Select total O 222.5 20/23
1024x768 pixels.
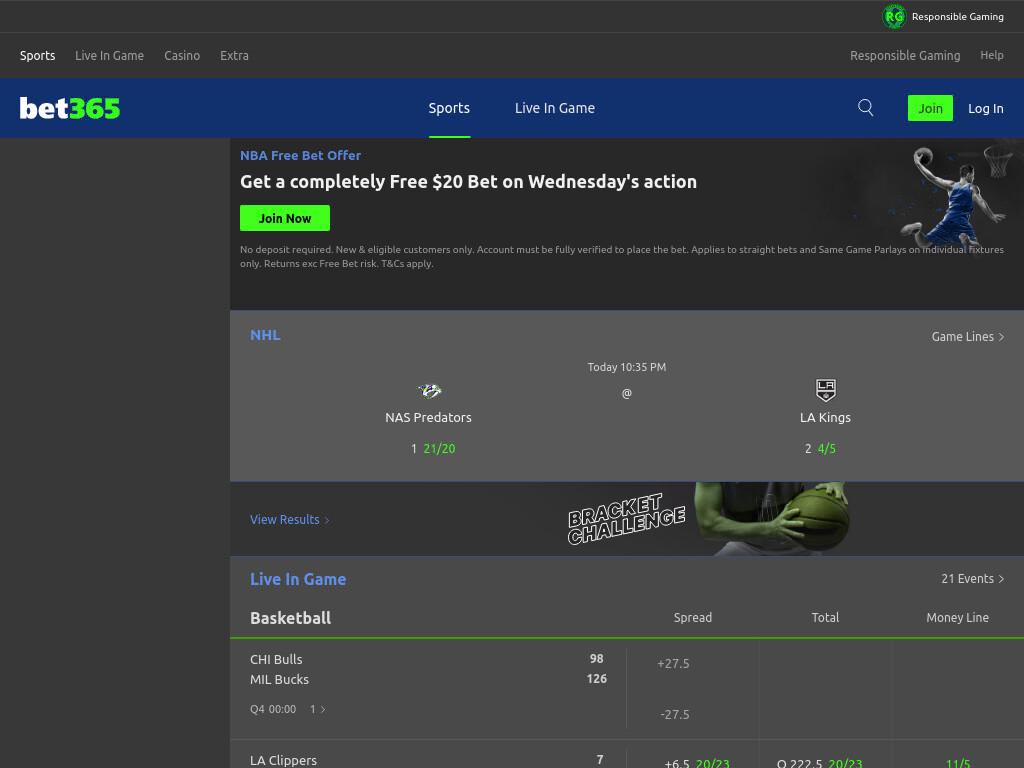[820, 763]
